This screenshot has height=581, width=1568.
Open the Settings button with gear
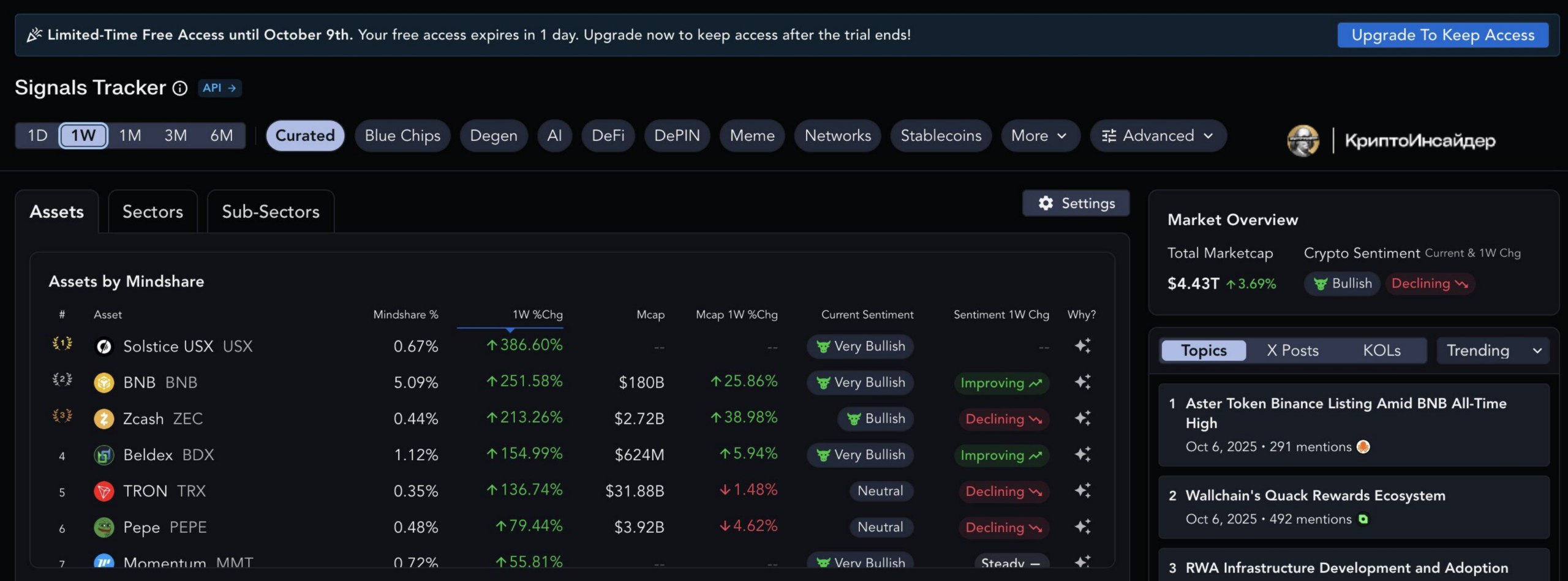[x=1076, y=203]
